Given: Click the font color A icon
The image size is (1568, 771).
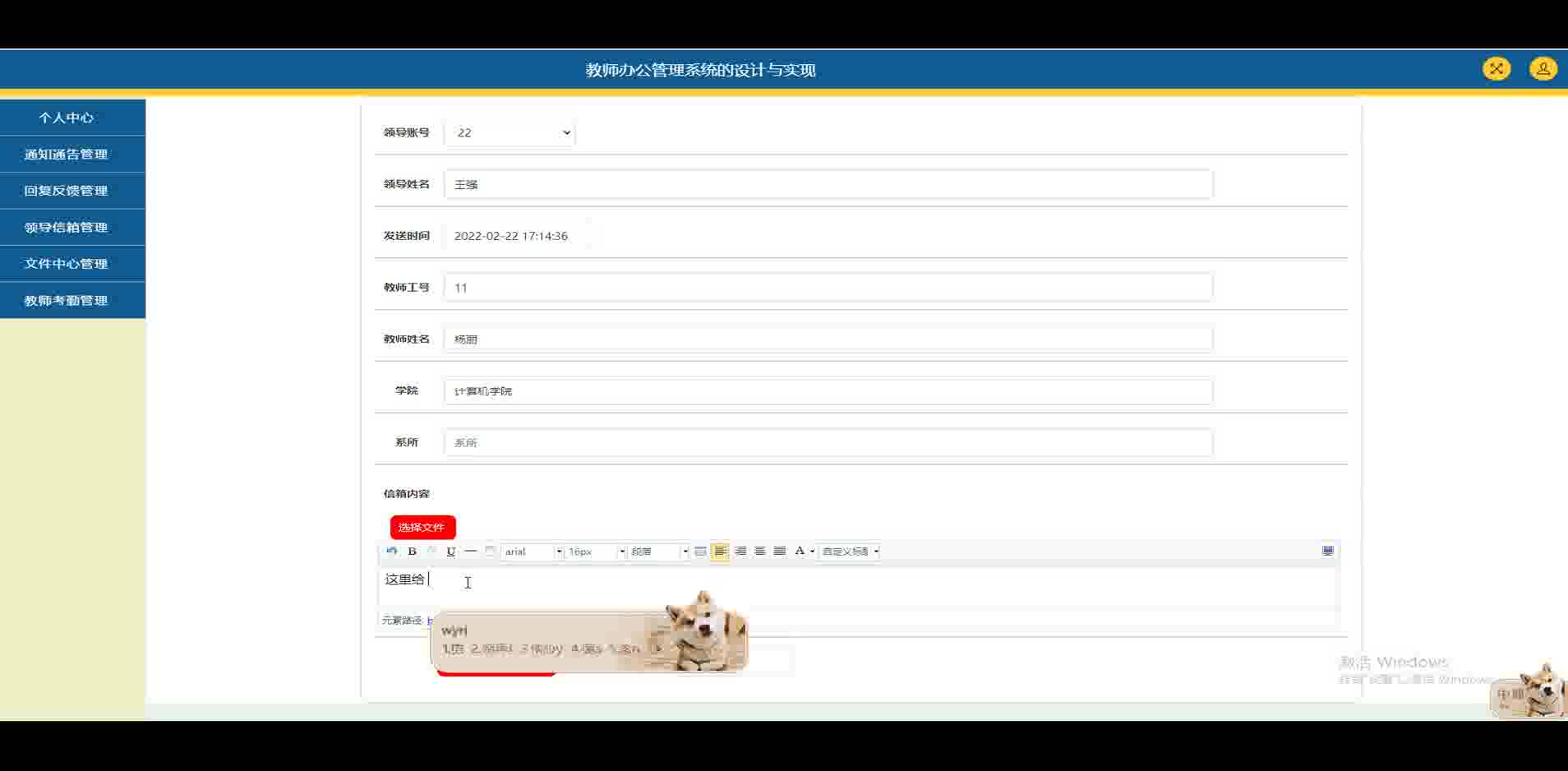Looking at the screenshot, I should click(799, 552).
